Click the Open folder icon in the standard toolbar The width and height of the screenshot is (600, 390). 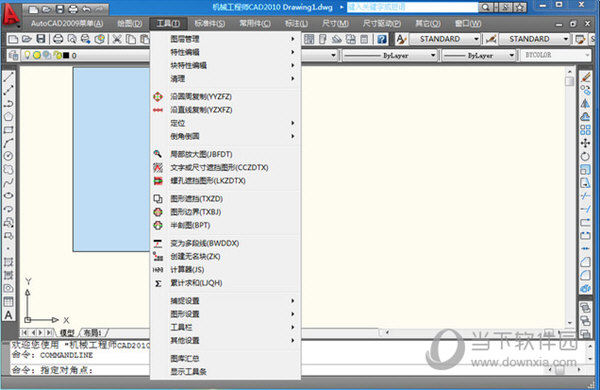tap(27, 39)
